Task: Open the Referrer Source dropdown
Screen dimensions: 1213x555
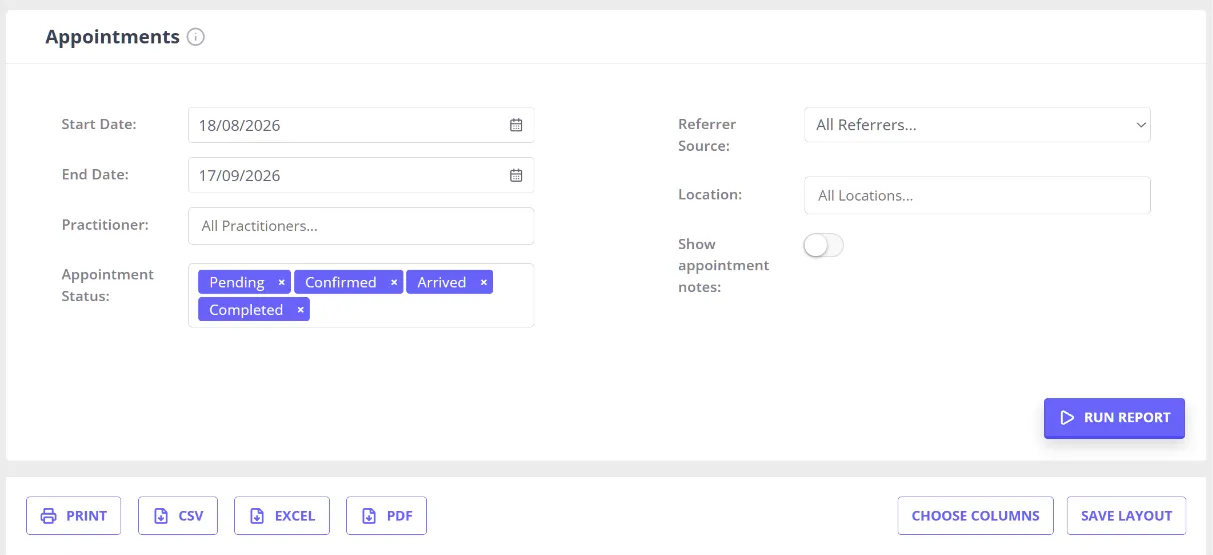Action: pos(977,125)
